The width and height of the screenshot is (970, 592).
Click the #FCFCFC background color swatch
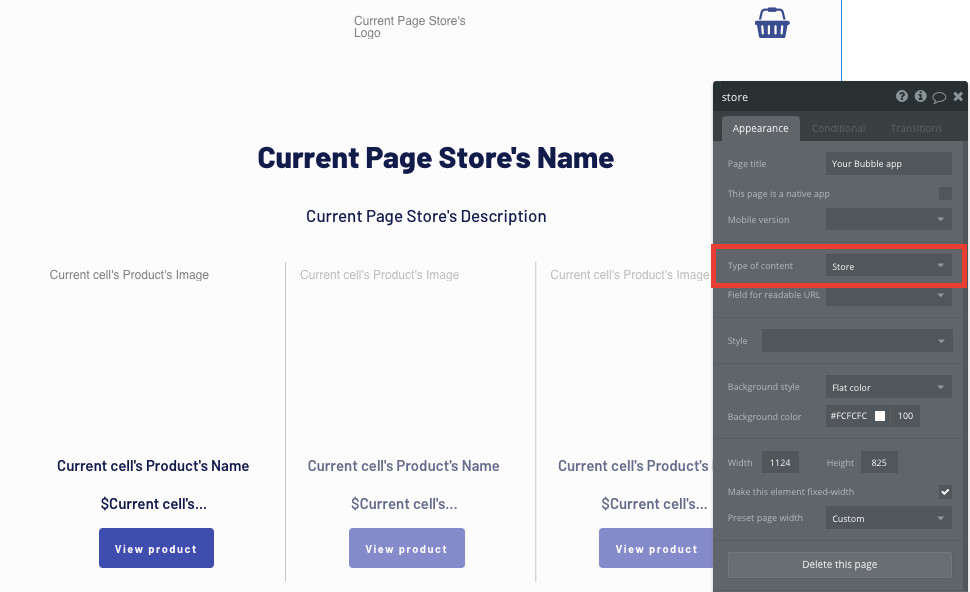pos(879,416)
